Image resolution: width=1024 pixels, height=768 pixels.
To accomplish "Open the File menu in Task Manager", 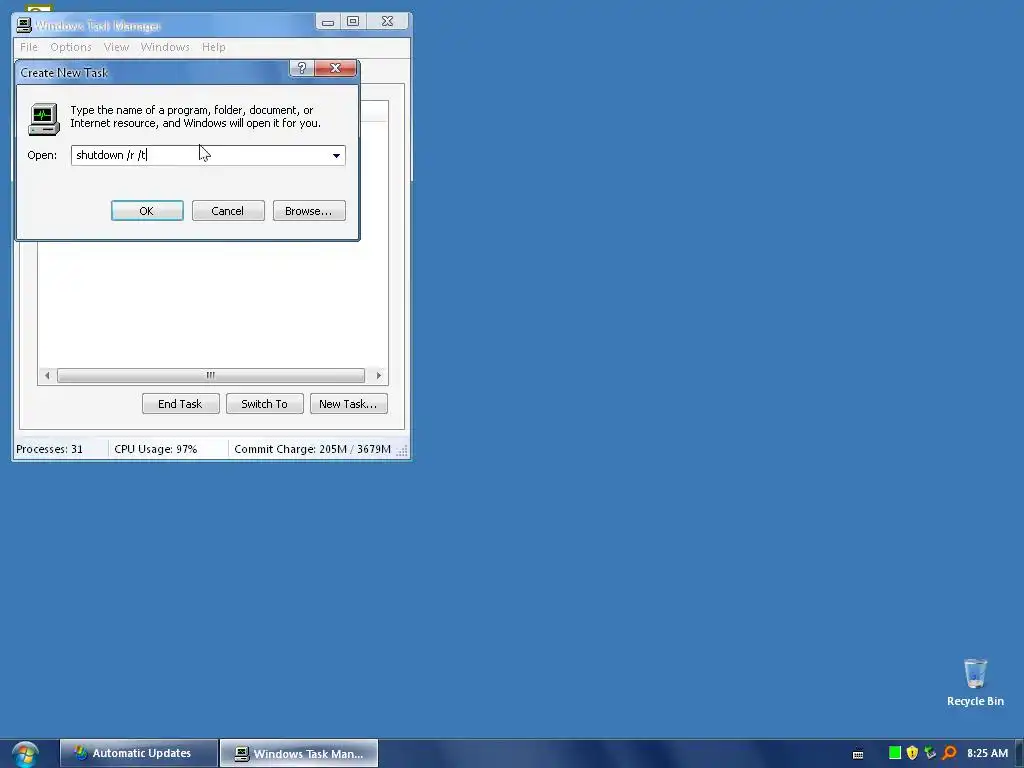I will (x=29, y=47).
